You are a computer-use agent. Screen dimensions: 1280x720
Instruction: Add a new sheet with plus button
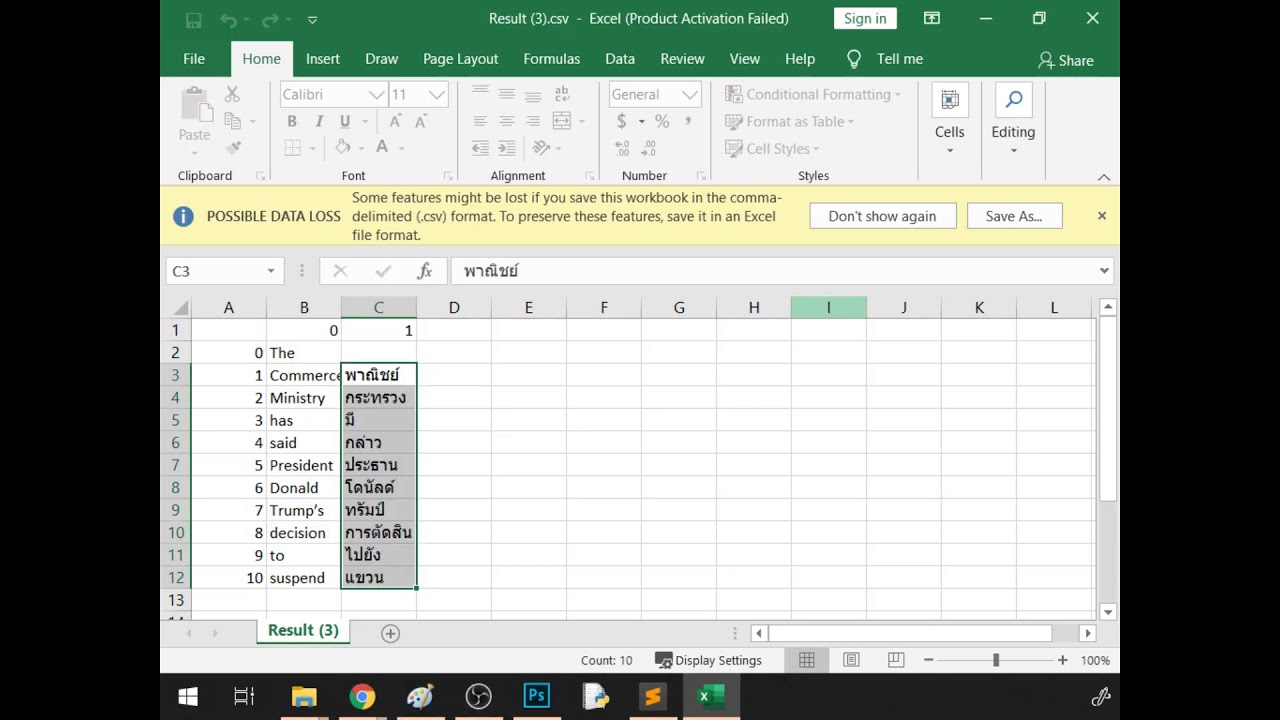[x=390, y=633]
